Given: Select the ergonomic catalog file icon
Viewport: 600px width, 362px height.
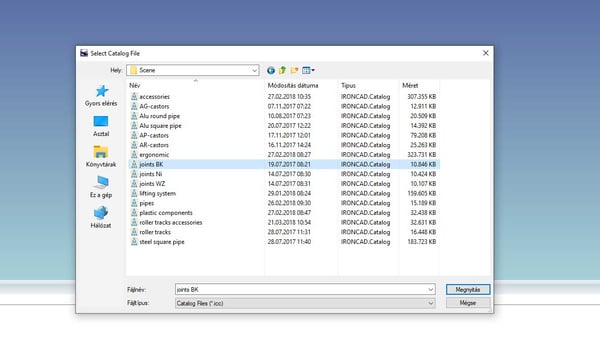Looking at the screenshot, I should click(134, 155).
